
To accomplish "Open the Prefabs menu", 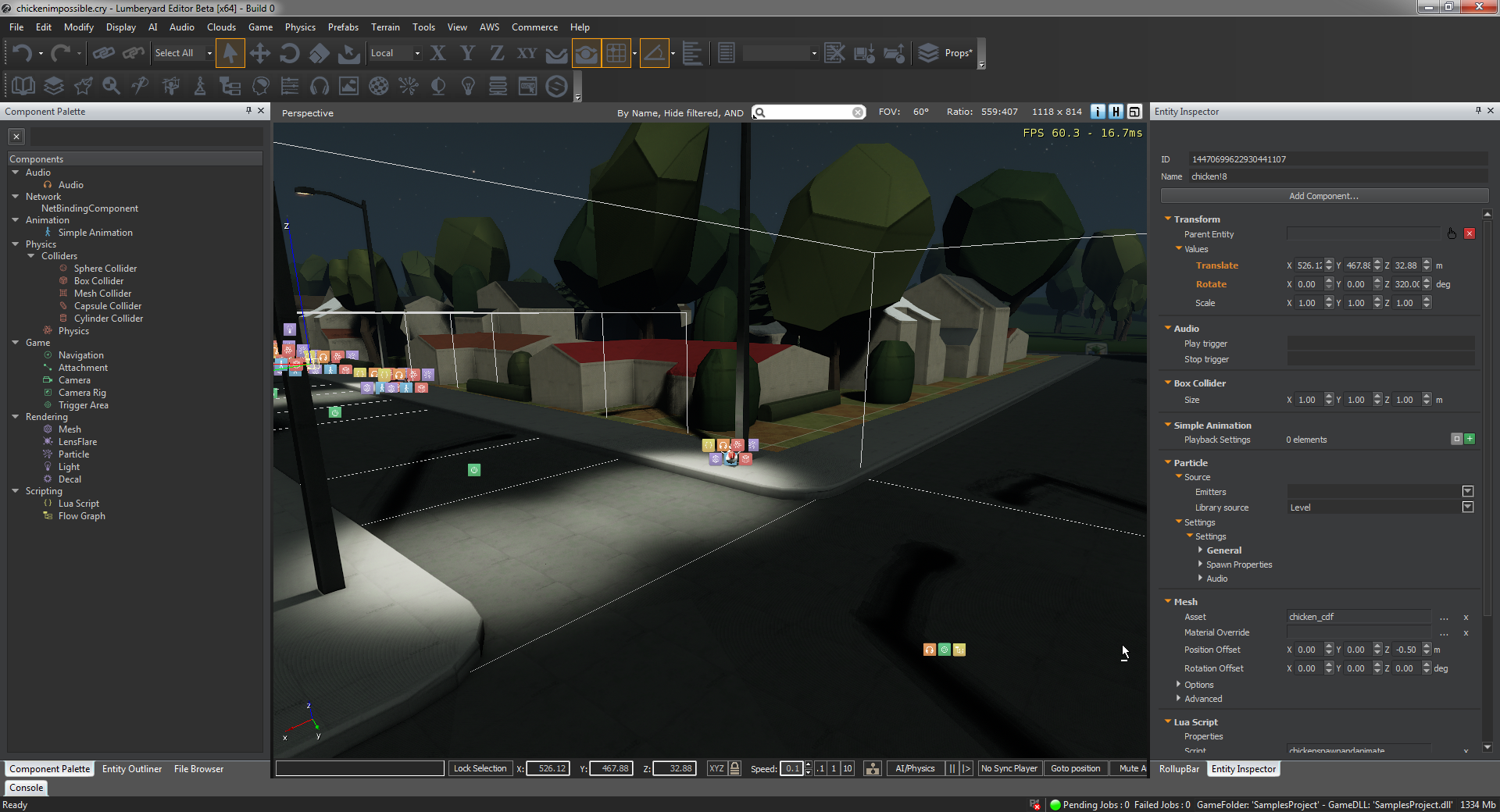I will click(x=343, y=27).
